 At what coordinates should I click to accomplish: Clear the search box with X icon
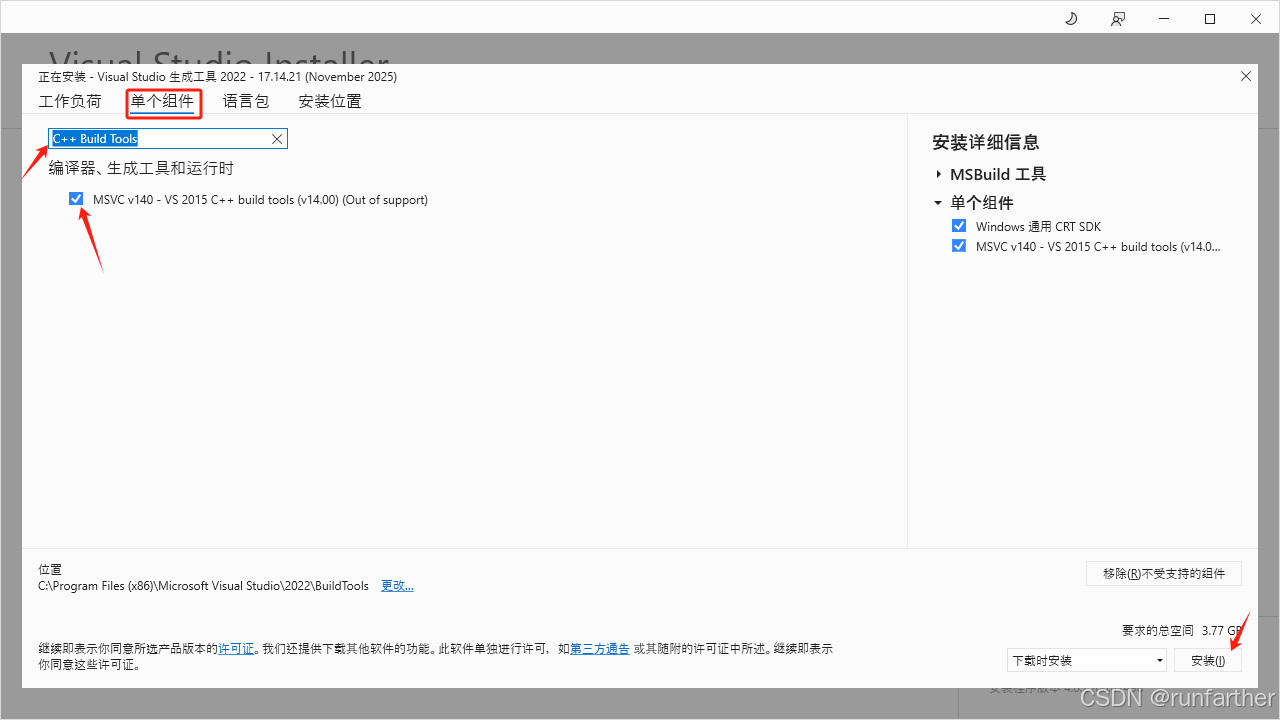(x=277, y=139)
